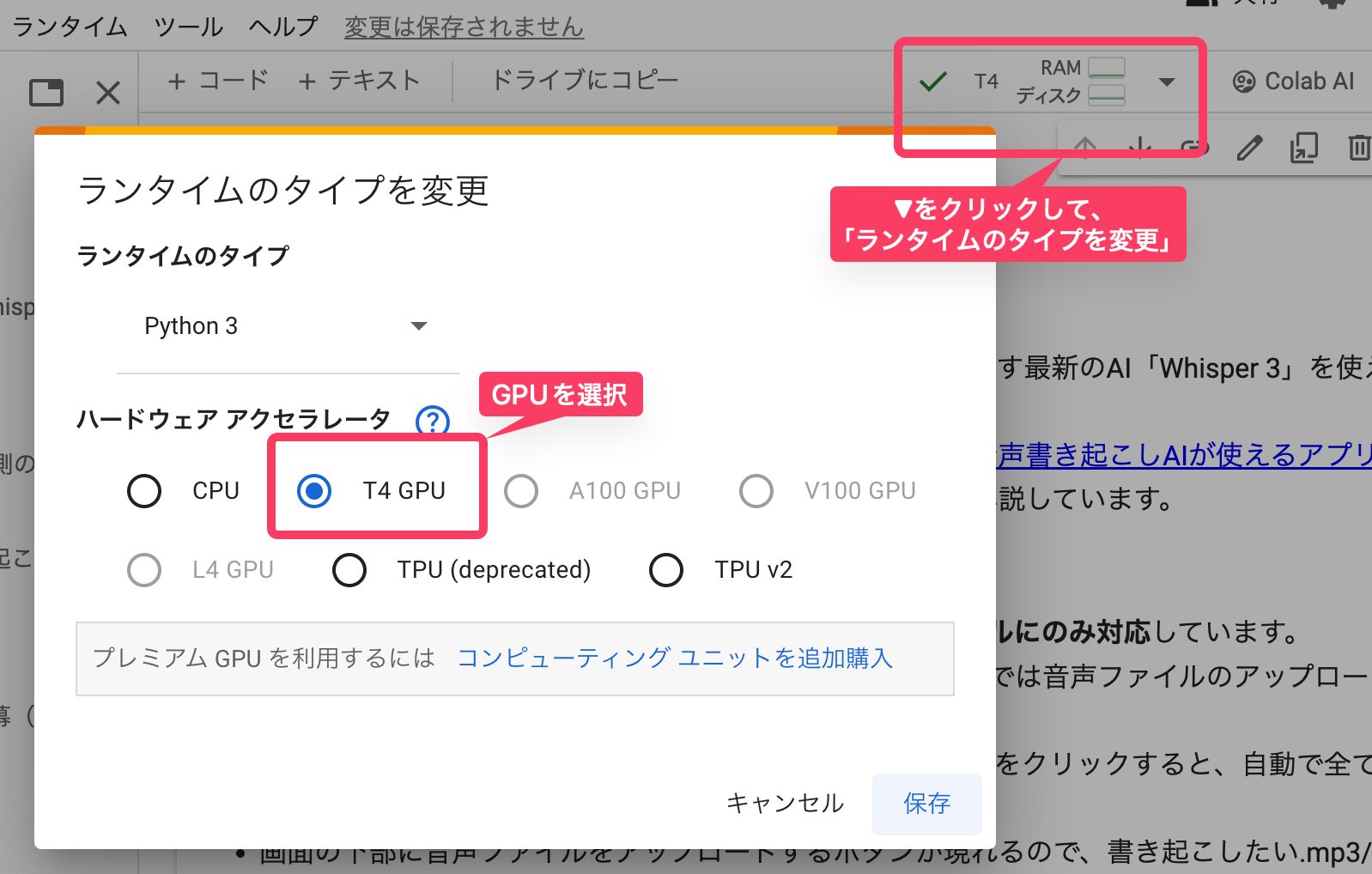This screenshot has width=1372, height=874.
Task: Click the mirror cell in tab icon
Action: (x=1303, y=149)
